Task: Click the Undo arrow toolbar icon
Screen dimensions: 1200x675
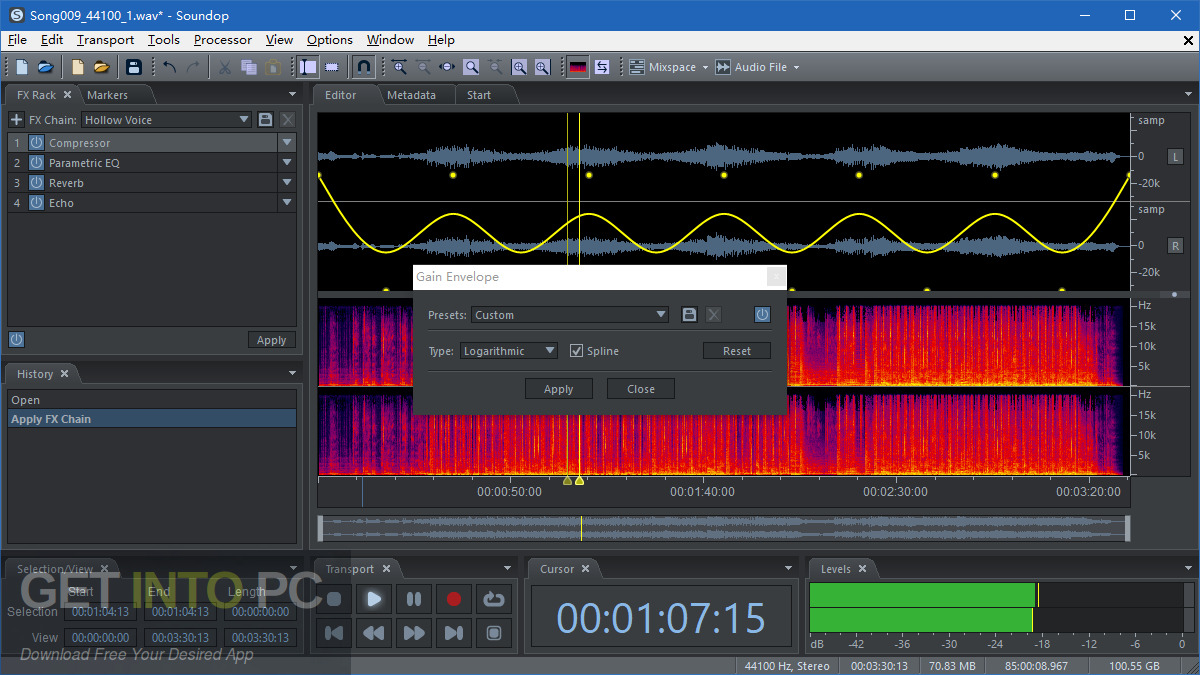Action: click(169, 67)
